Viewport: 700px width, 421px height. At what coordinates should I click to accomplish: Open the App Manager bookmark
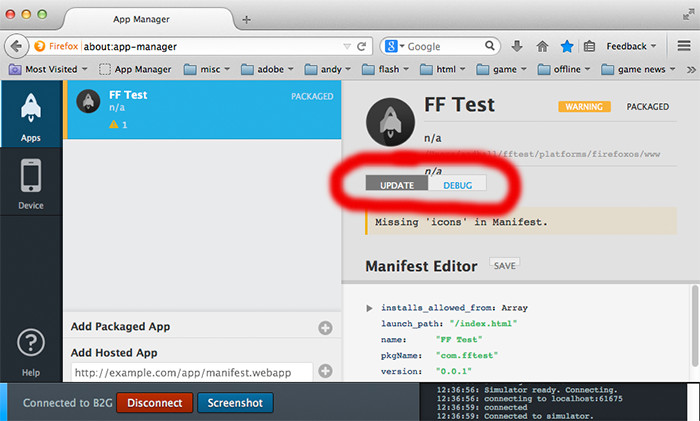[135, 69]
